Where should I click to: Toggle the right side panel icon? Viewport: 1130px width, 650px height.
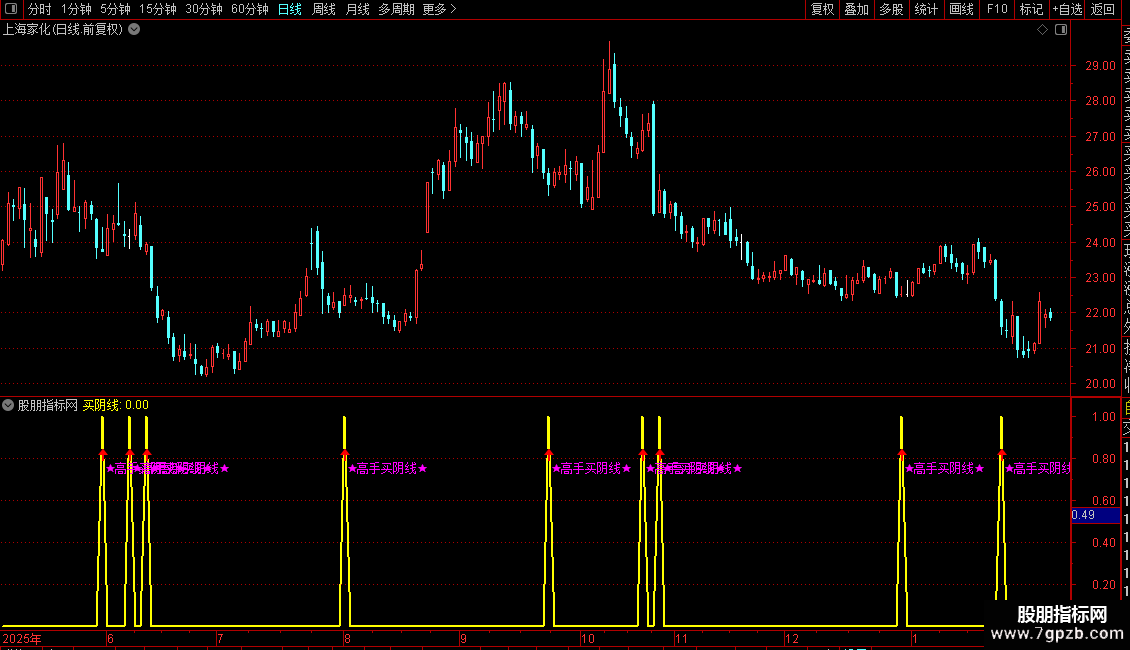[x=1061, y=30]
